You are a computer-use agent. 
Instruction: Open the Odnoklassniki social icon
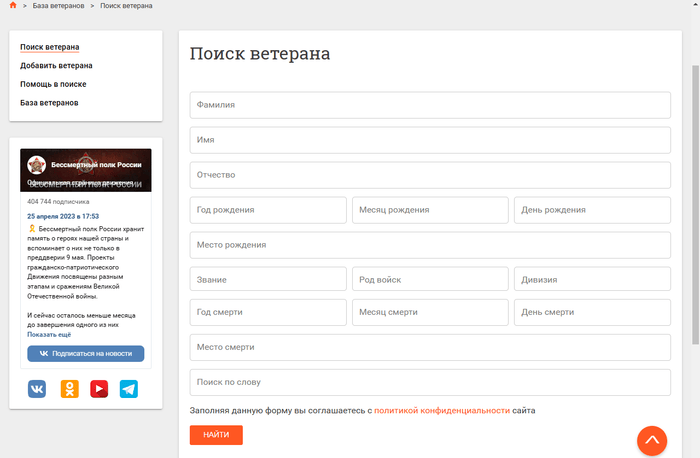point(68,389)
